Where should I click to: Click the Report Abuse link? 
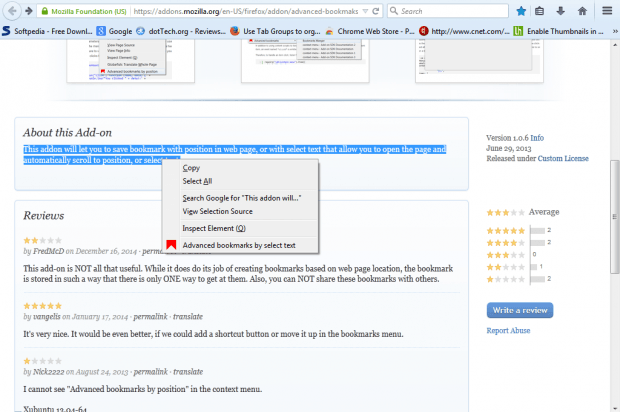[508, 331]
